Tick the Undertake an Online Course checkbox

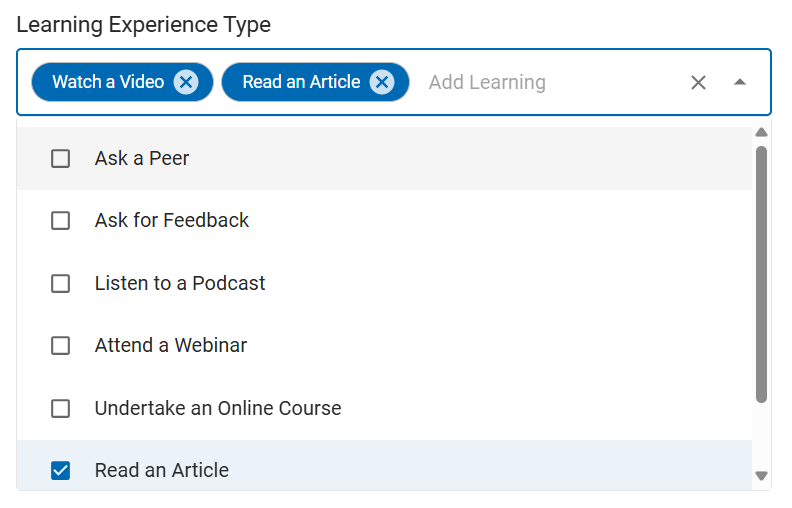pos(61,408)
